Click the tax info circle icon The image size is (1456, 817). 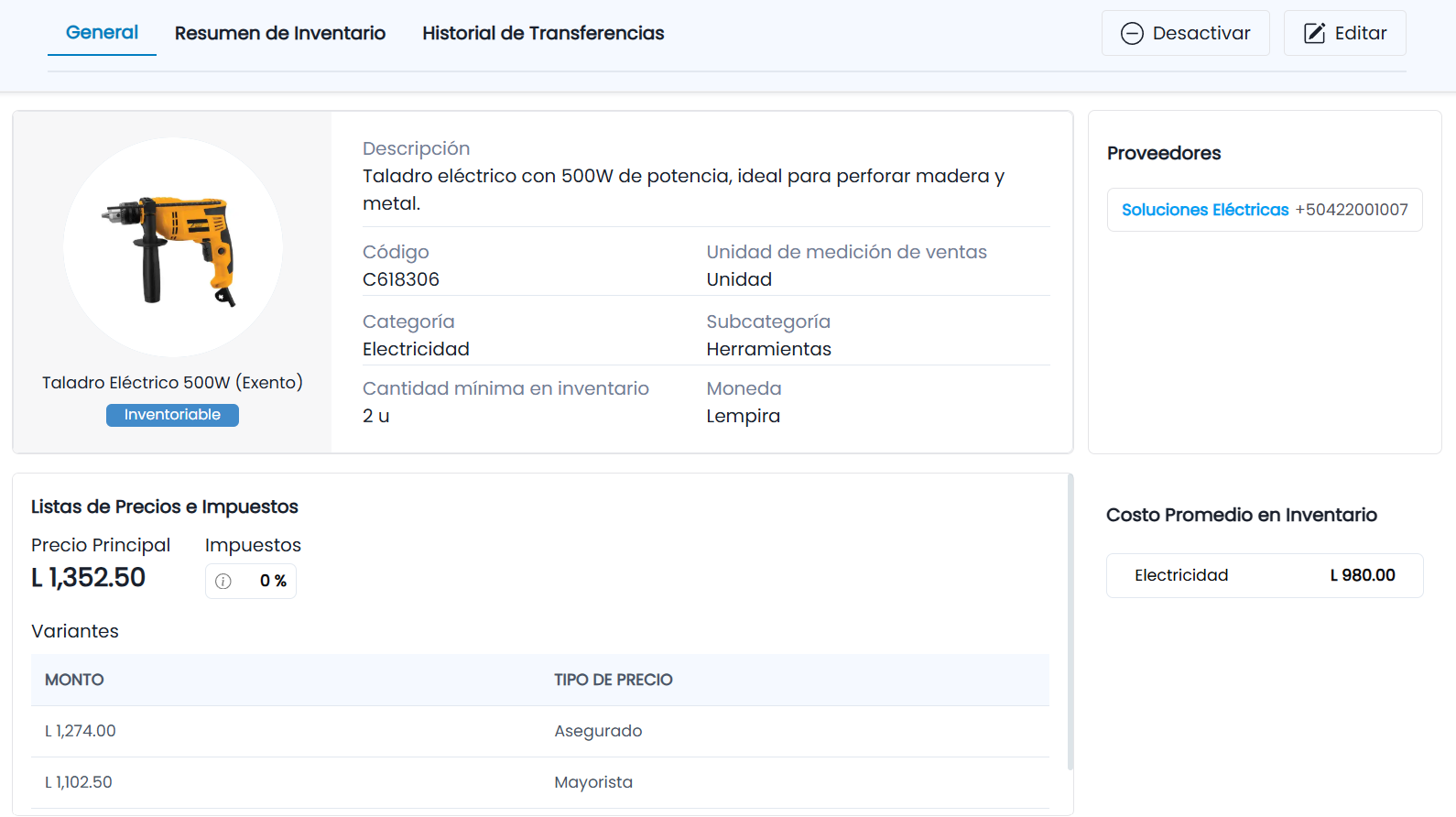pos(223,581)
